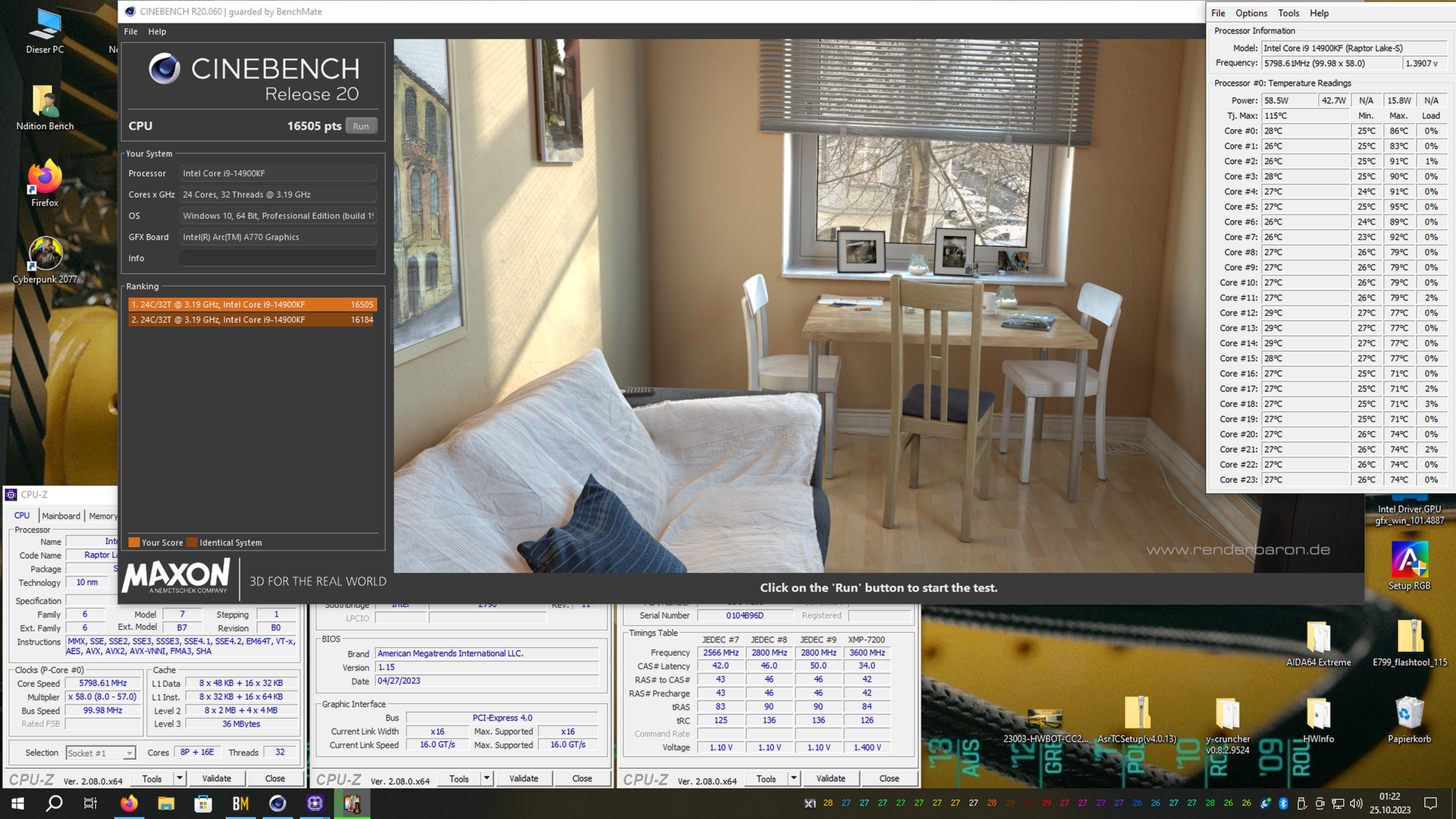Open Core Temp File menu
The image size is (1456, 819).
[1218, 13]
